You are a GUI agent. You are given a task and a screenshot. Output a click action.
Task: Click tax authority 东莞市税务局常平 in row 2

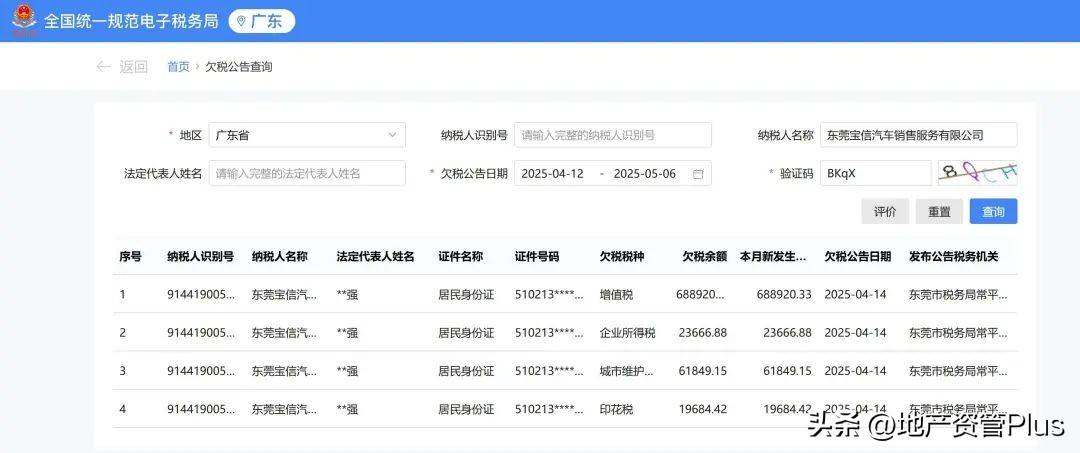tap(959, 333)
